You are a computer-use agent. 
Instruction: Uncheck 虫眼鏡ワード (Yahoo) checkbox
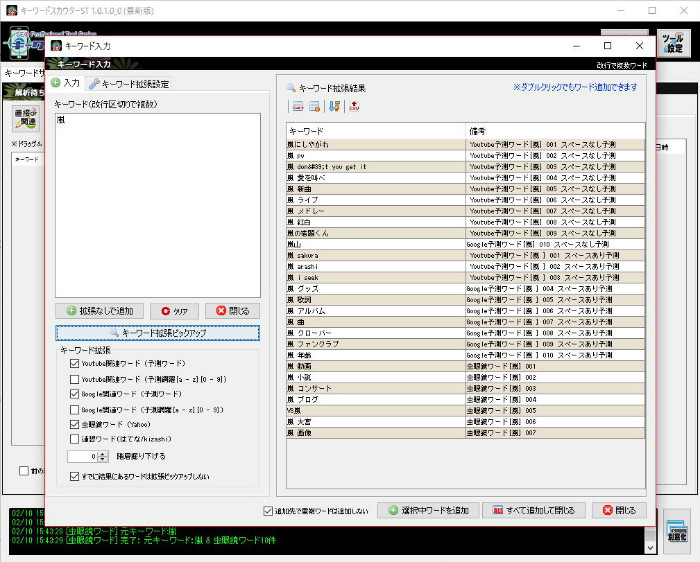coord(75,425)
